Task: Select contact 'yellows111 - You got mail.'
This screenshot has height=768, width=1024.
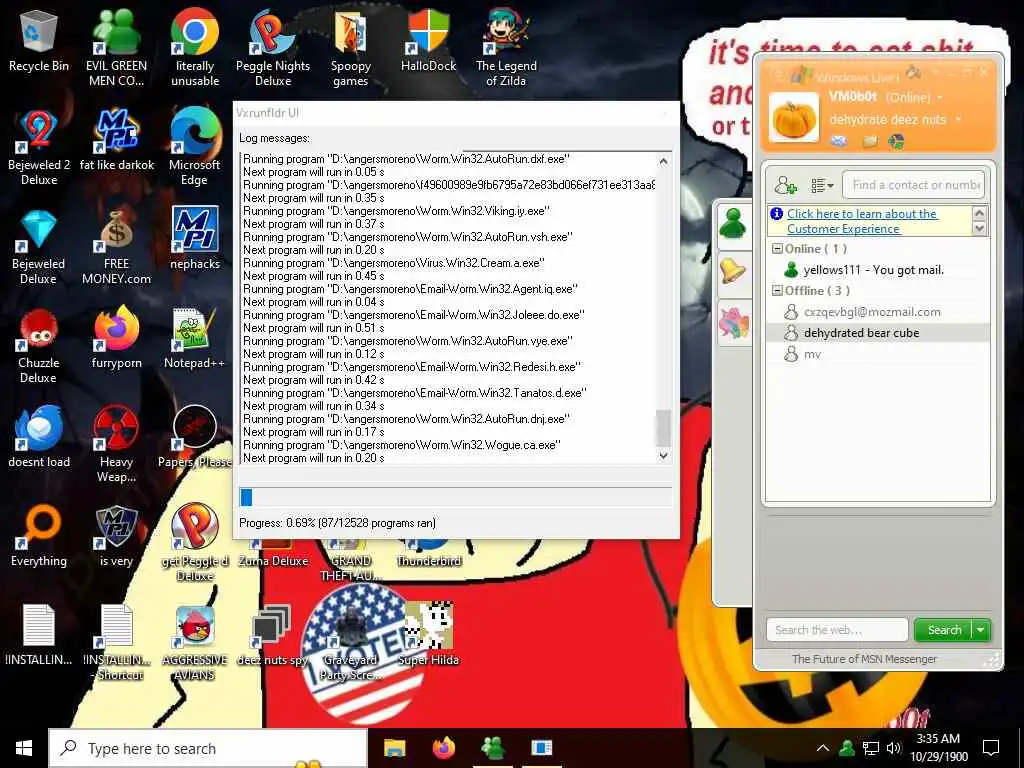Action: (x=873, y=270)
